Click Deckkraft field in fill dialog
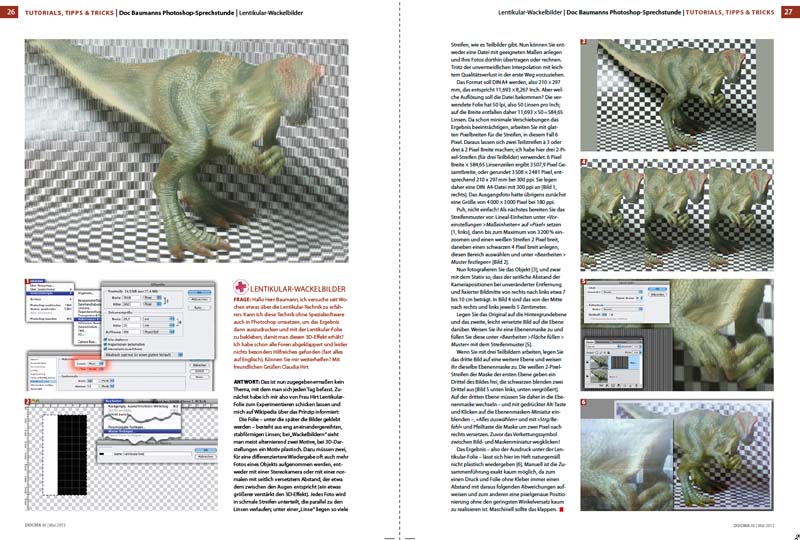Viewport: 800px width, 540px height. click(605, 315)
